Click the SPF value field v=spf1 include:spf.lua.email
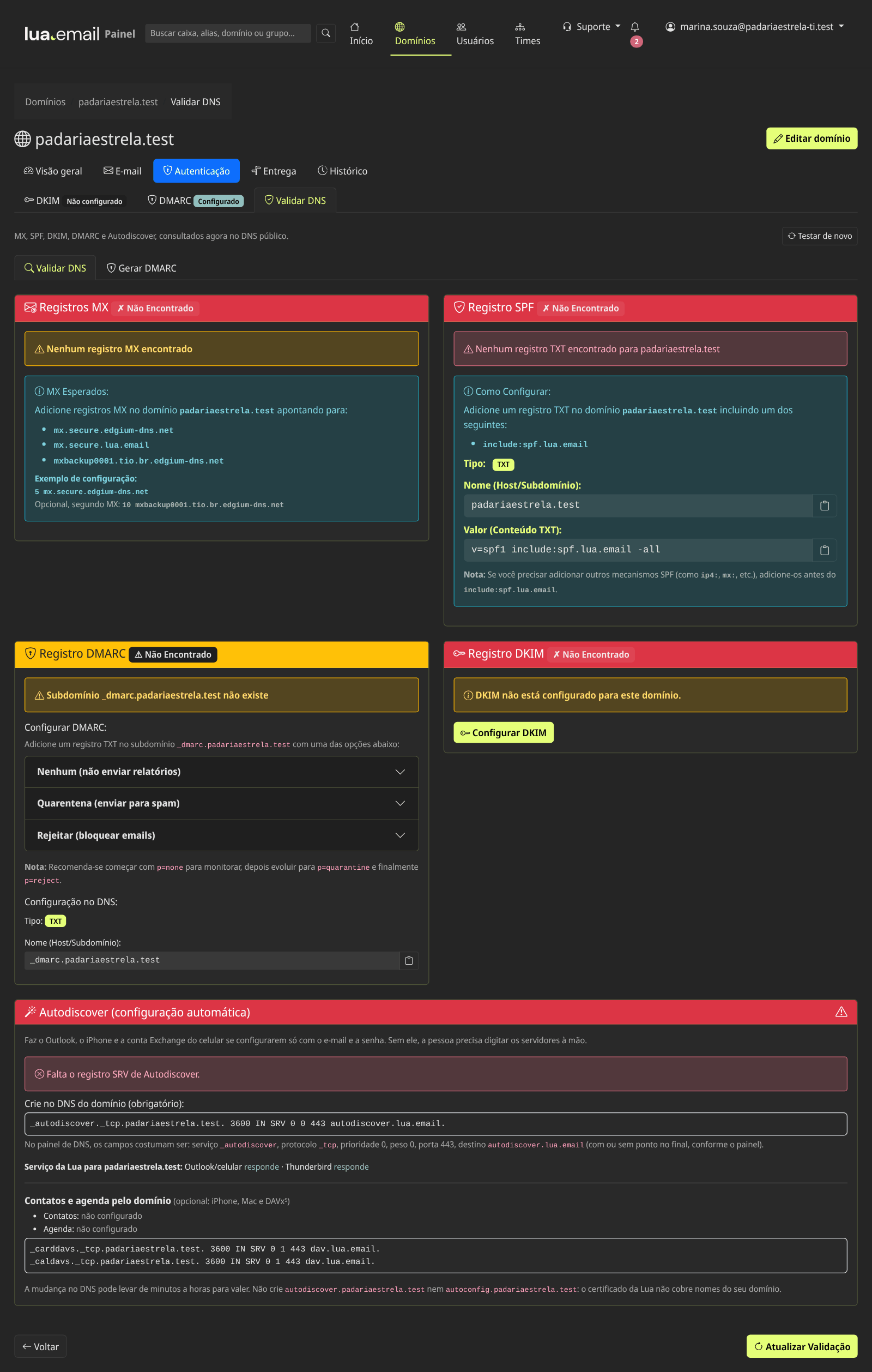The width and height of the screenshot is (872, 1372). [x=638, y=550]
